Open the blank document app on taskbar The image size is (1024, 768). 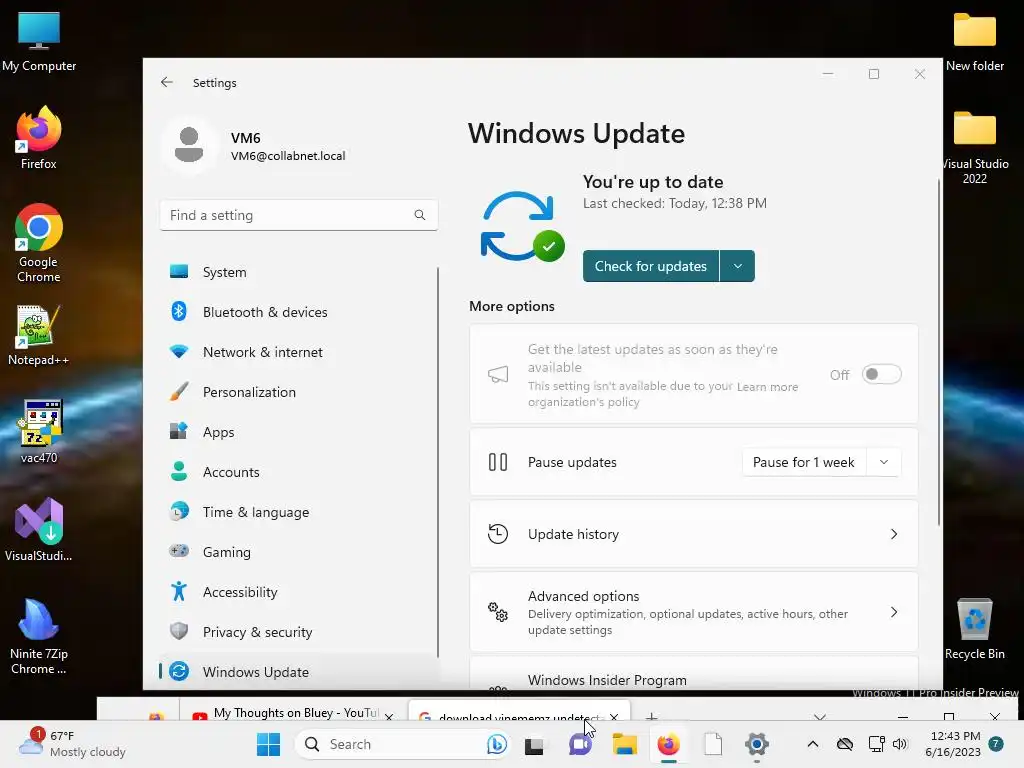click(x=713, y=744)
